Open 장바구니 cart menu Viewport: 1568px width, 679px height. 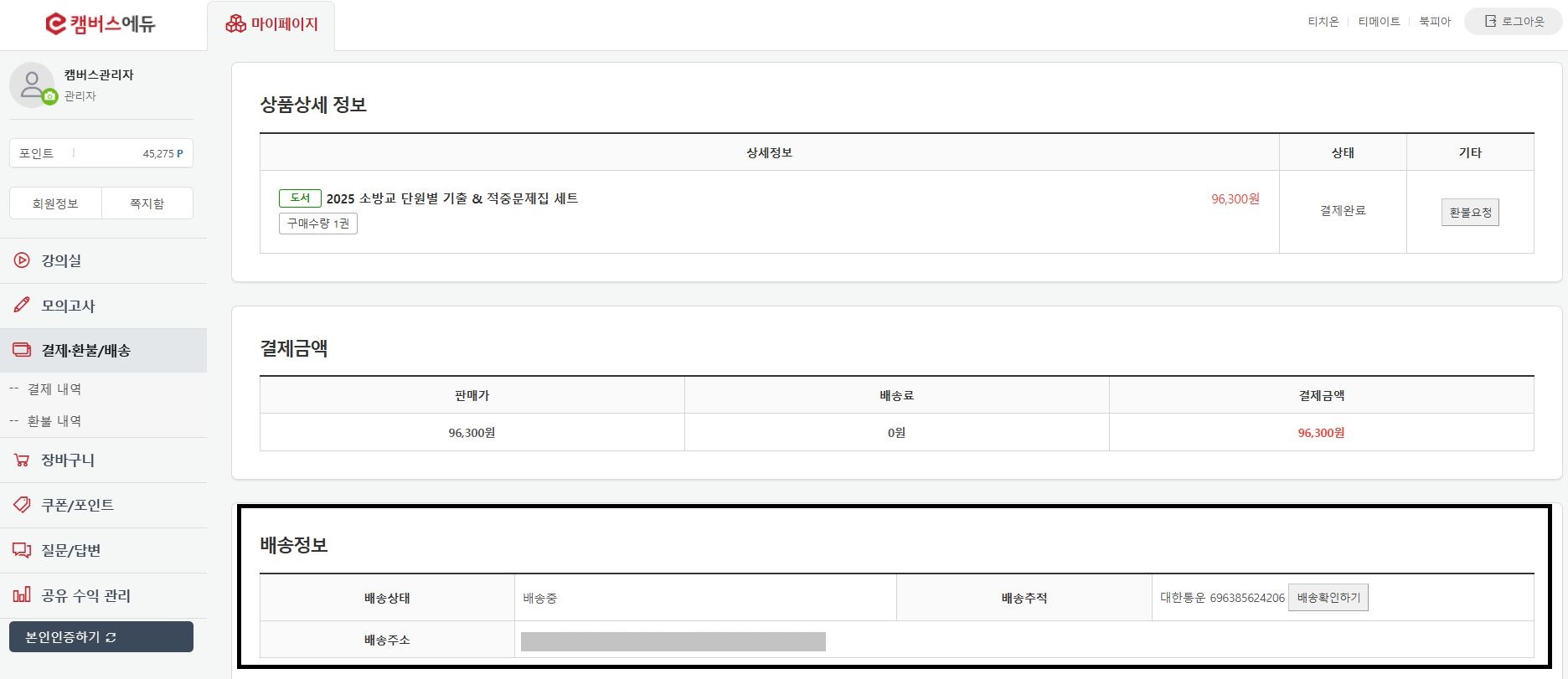[67, 460]
